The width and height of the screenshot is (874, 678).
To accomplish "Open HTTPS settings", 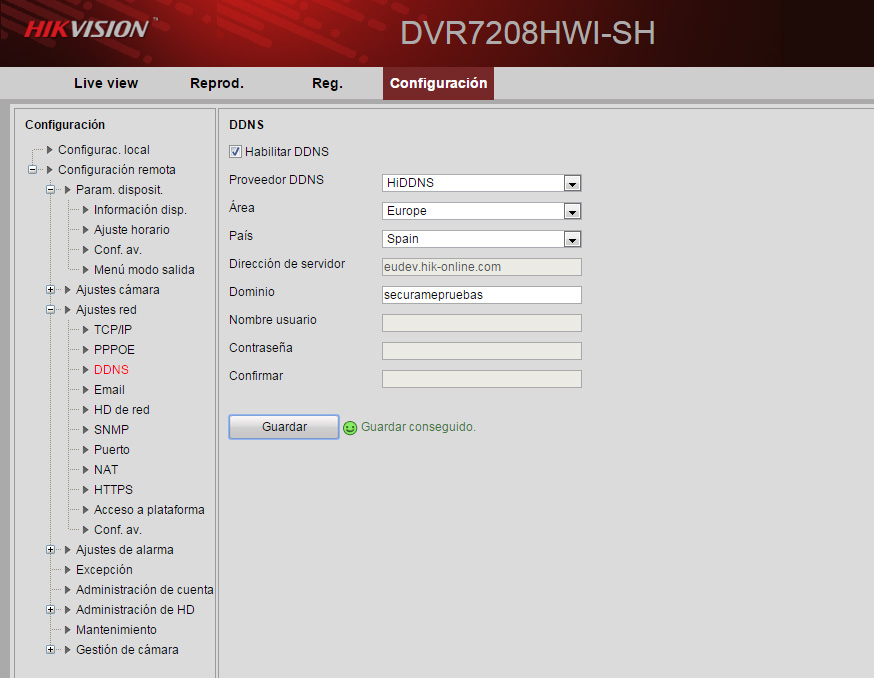I will tap(113, 490).
